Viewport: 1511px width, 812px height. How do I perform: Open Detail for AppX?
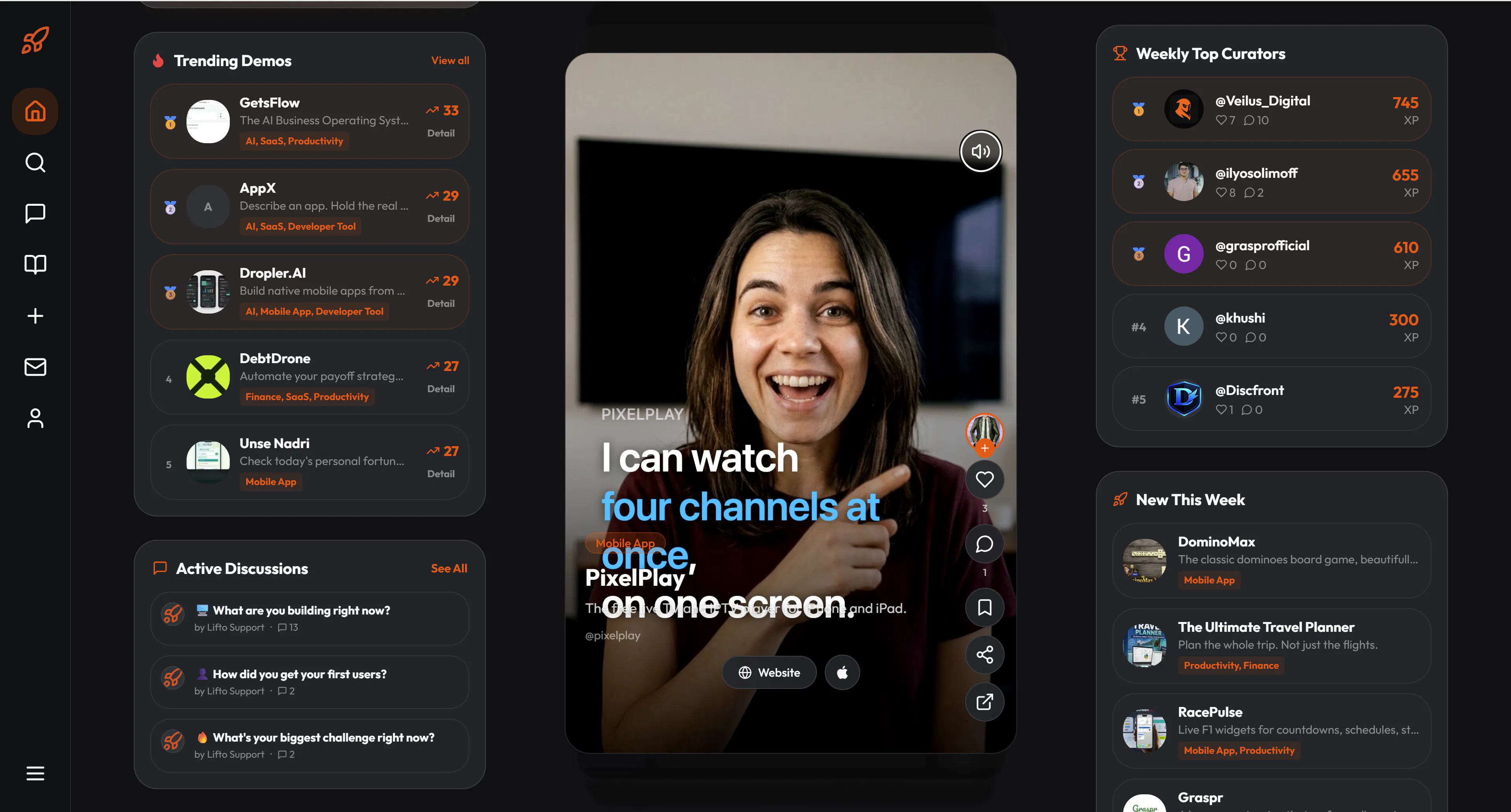pyautogui.click(x=441, y=218)
